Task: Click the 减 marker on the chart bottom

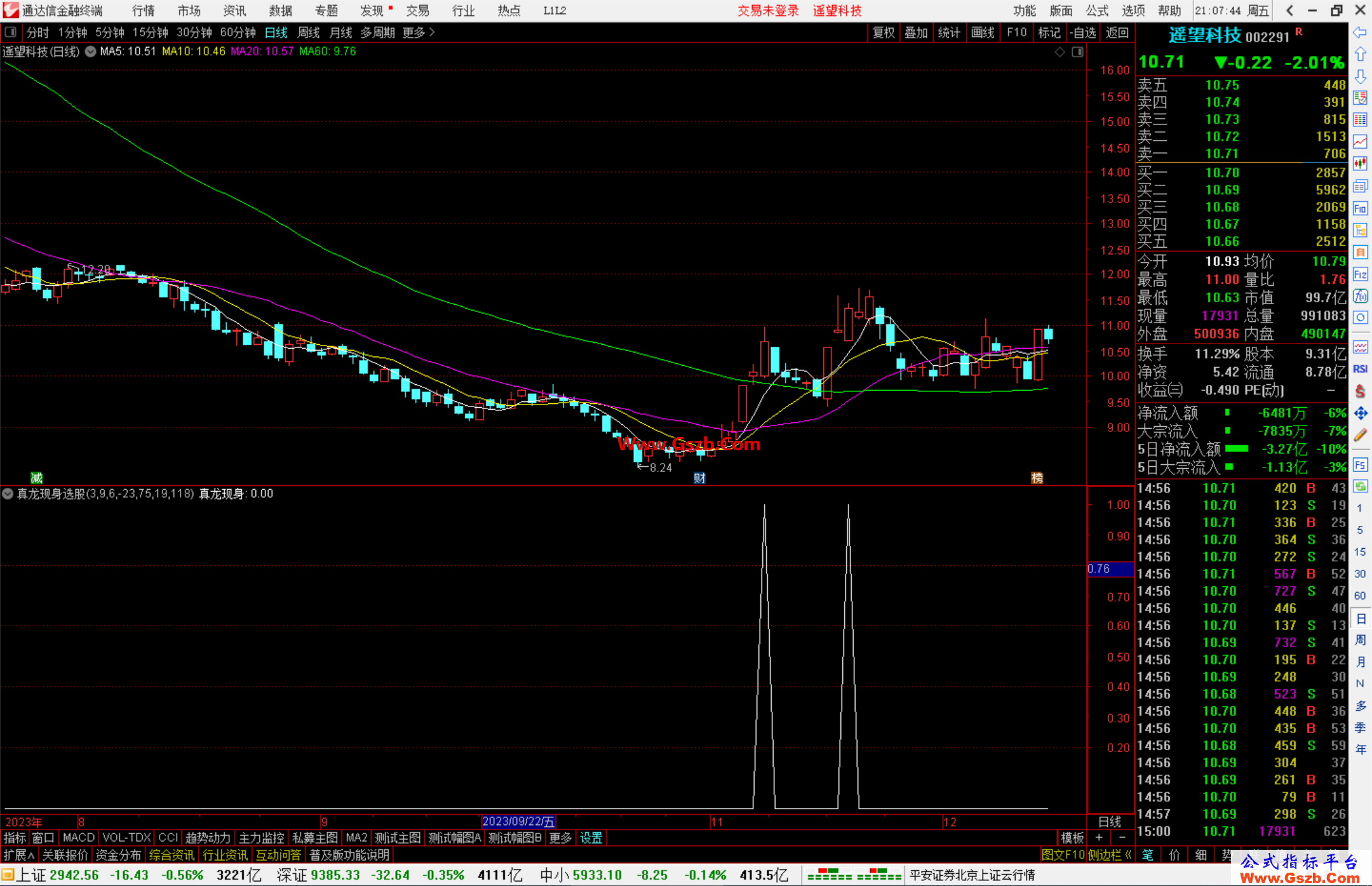Action: pyautogui.click(x=37, y=478)
